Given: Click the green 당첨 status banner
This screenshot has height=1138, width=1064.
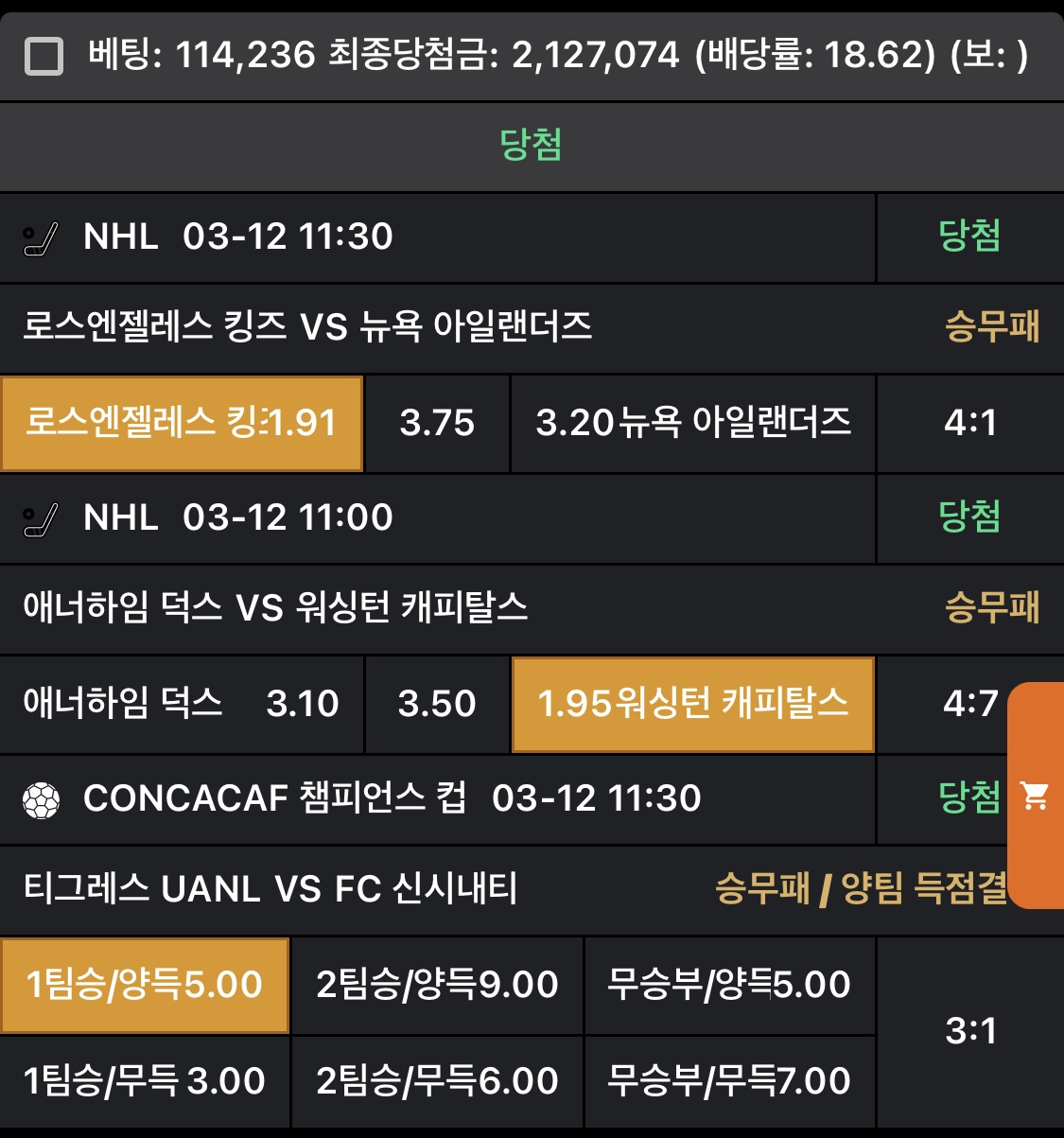Looking at the screenshot, I should click(x=531, y=146).
